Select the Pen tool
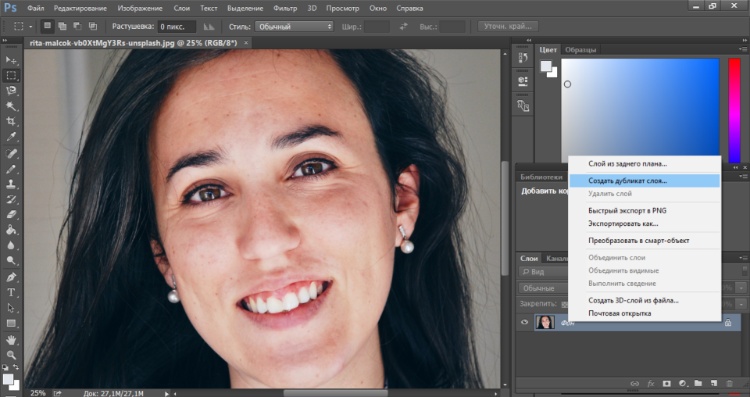Screen dimensions: 750x397 pyautogui.click(x=11, y=277)
